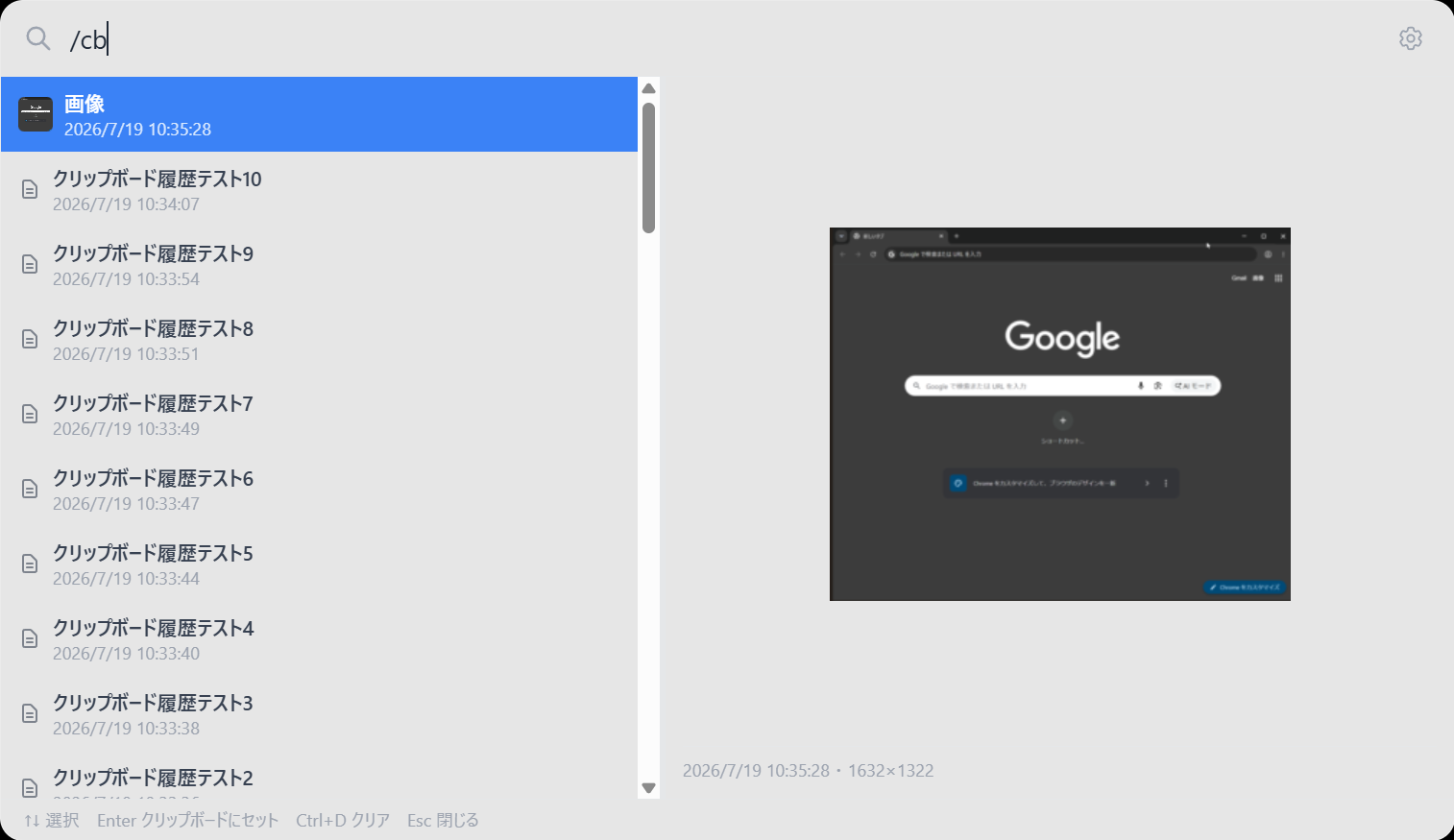Click document icon beside クリップボード履歴テスト3
Image resolution: width=1454 pixels, height=840 pixels.
click(30, 713)
